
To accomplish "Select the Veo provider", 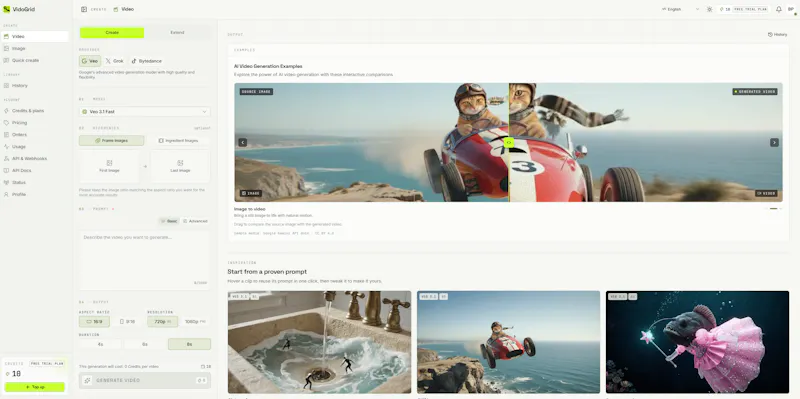I will click(x=90, y=61).
